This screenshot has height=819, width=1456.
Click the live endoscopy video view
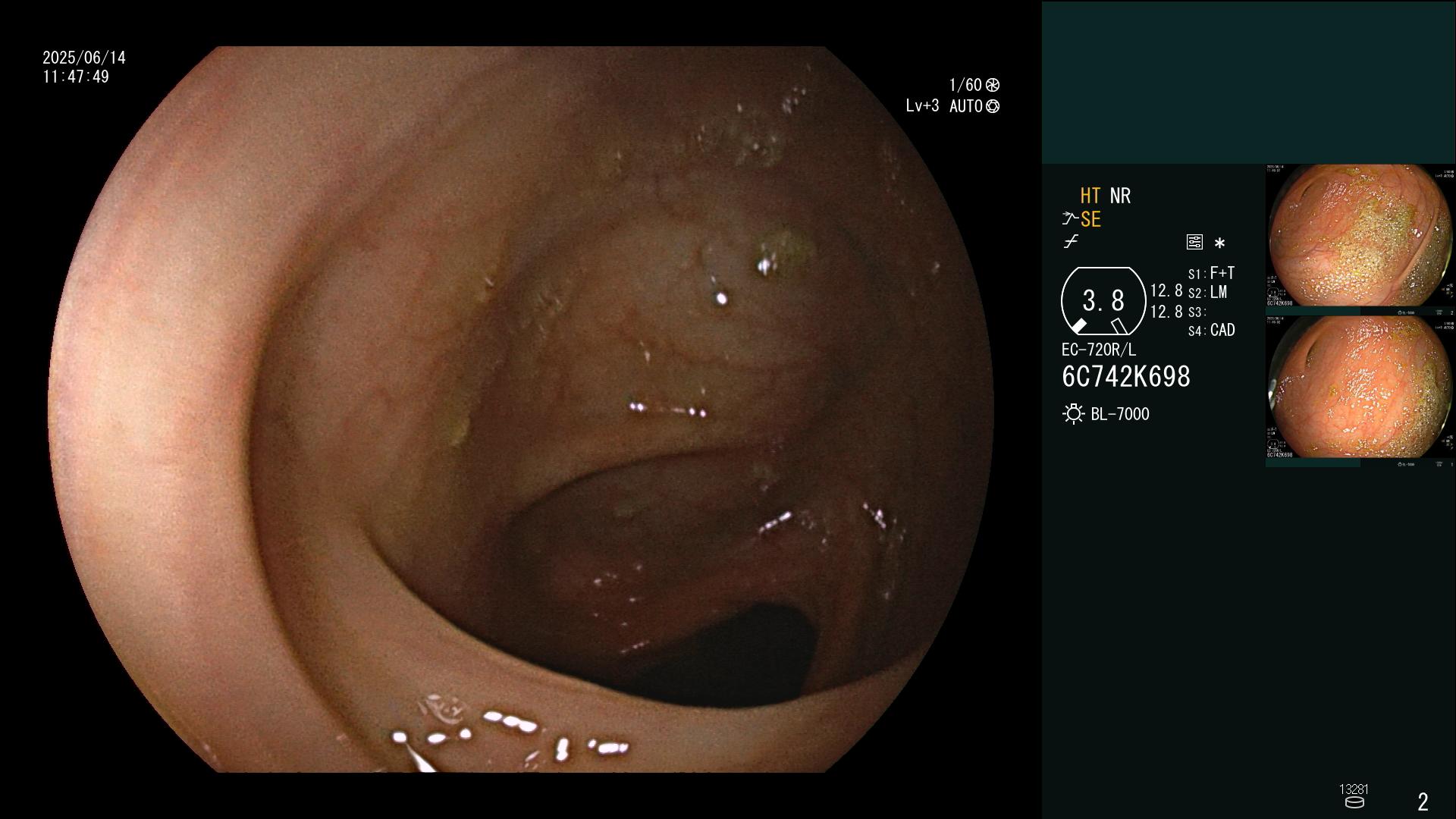pyautogui.click(x=521, y=409)
